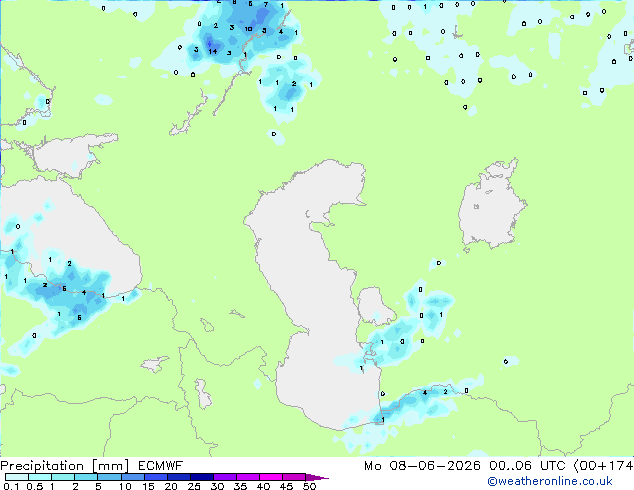
Task: Click the '10' precipitation value on the map
Action: pyautogui.click(x=248, y=29)
